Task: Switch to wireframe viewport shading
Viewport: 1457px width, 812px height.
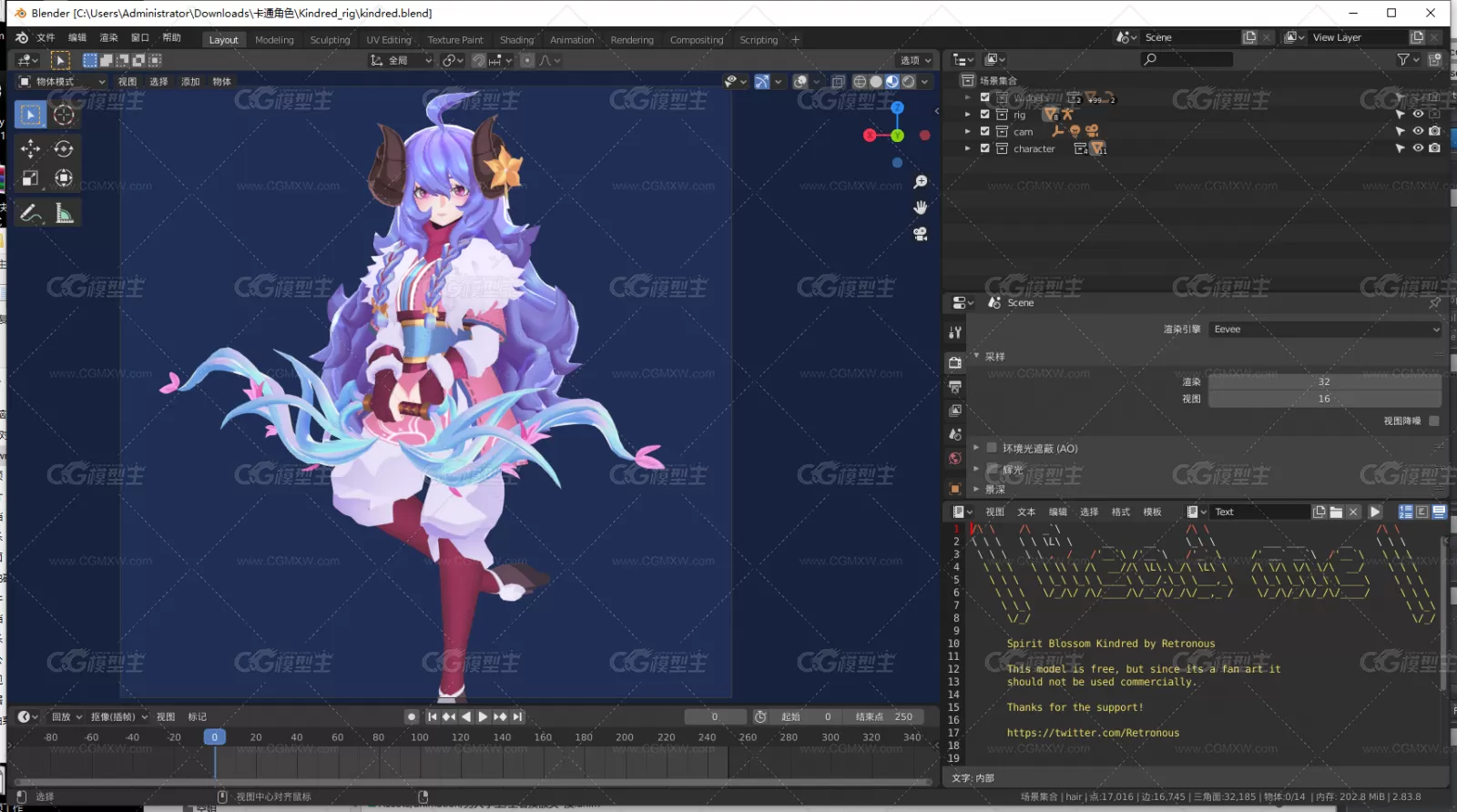Action: (859, 82)
